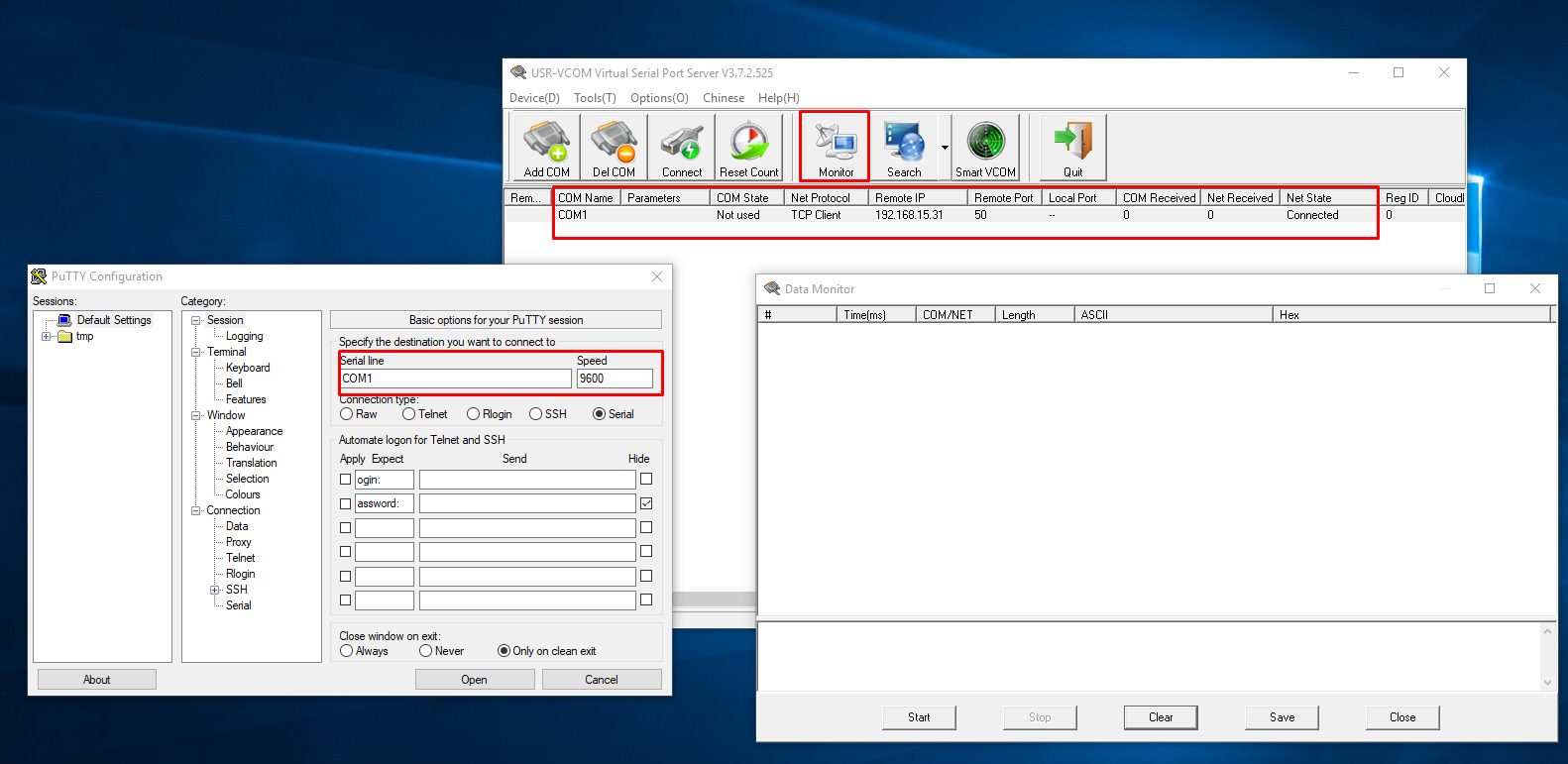Screen dimensions: 1568x764
Task: Collapse the Session category node
Action: pyautogui.click(x=196, y=320)
